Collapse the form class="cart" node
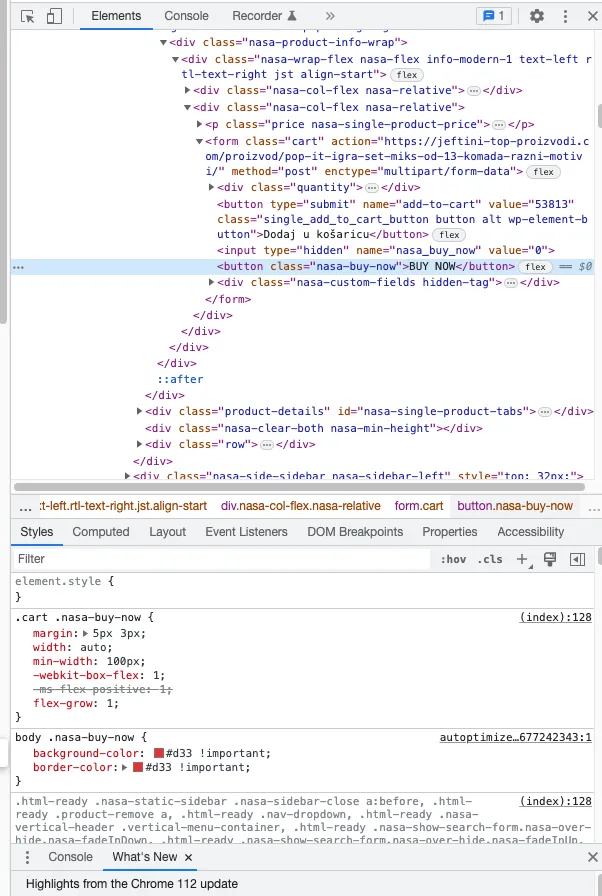This screenshot has height=896, width=602. [x=199, y=141]
